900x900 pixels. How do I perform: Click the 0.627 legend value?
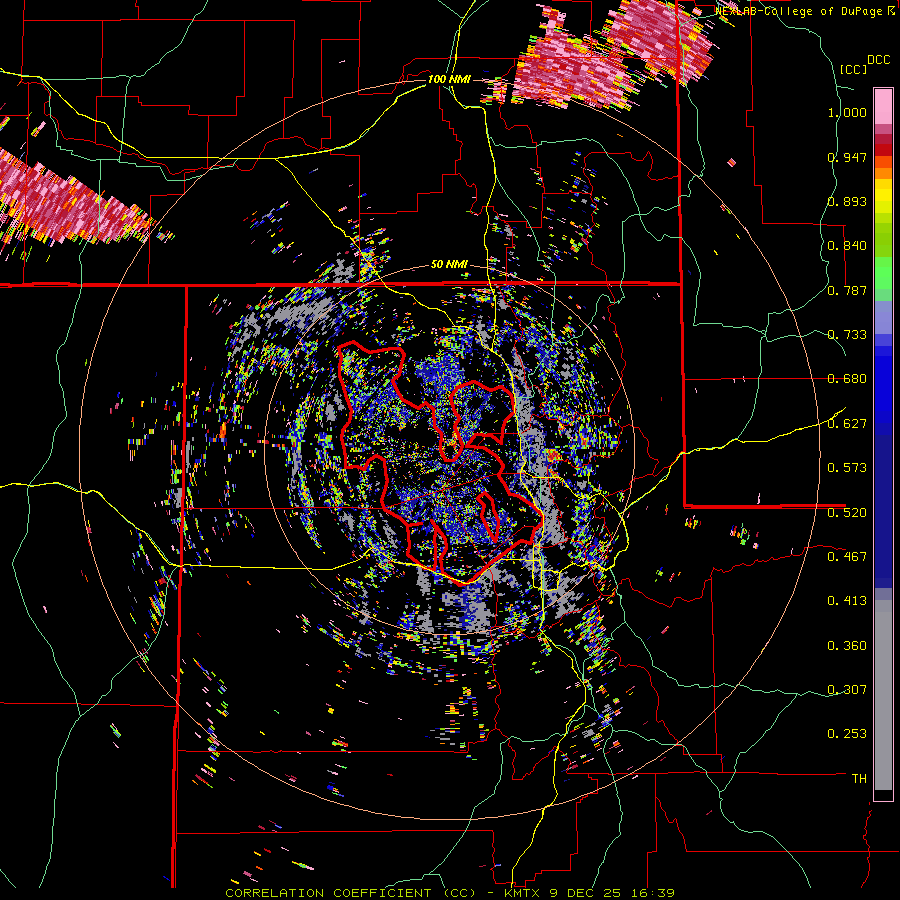click(847, 424)
